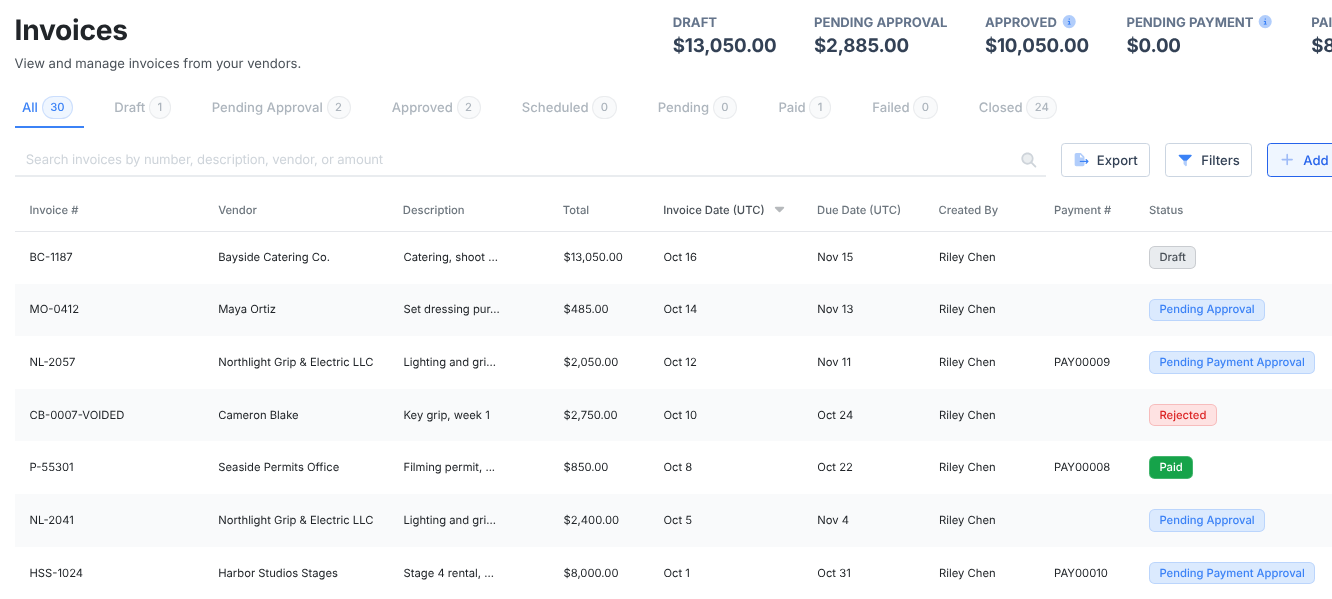
Task: Click the Invoice Date sort arrow
Action: [x=779, y=210]
